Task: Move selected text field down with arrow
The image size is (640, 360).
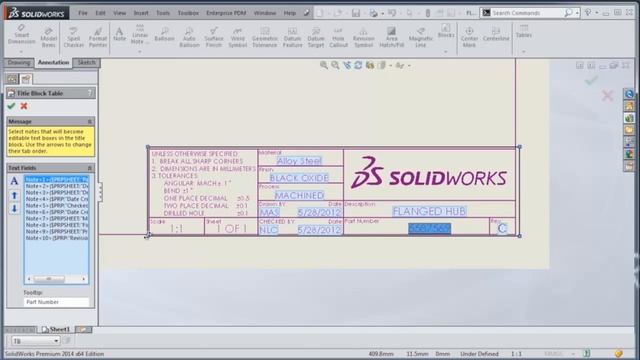Action: tap(14, 209)
